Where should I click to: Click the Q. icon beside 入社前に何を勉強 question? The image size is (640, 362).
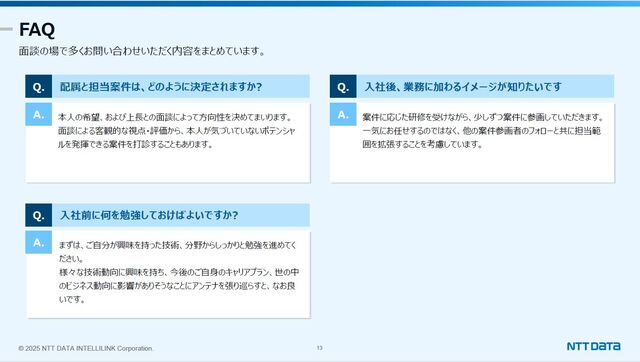pos(38,215)
